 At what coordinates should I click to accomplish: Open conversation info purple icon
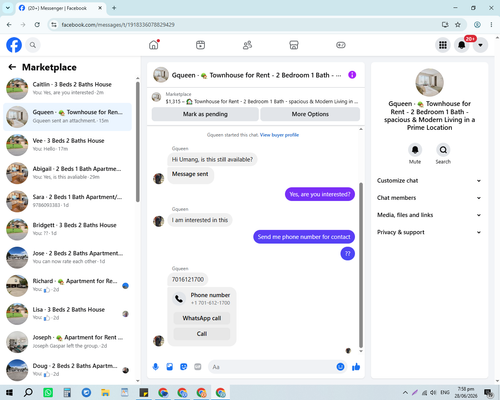coord(352,75)
